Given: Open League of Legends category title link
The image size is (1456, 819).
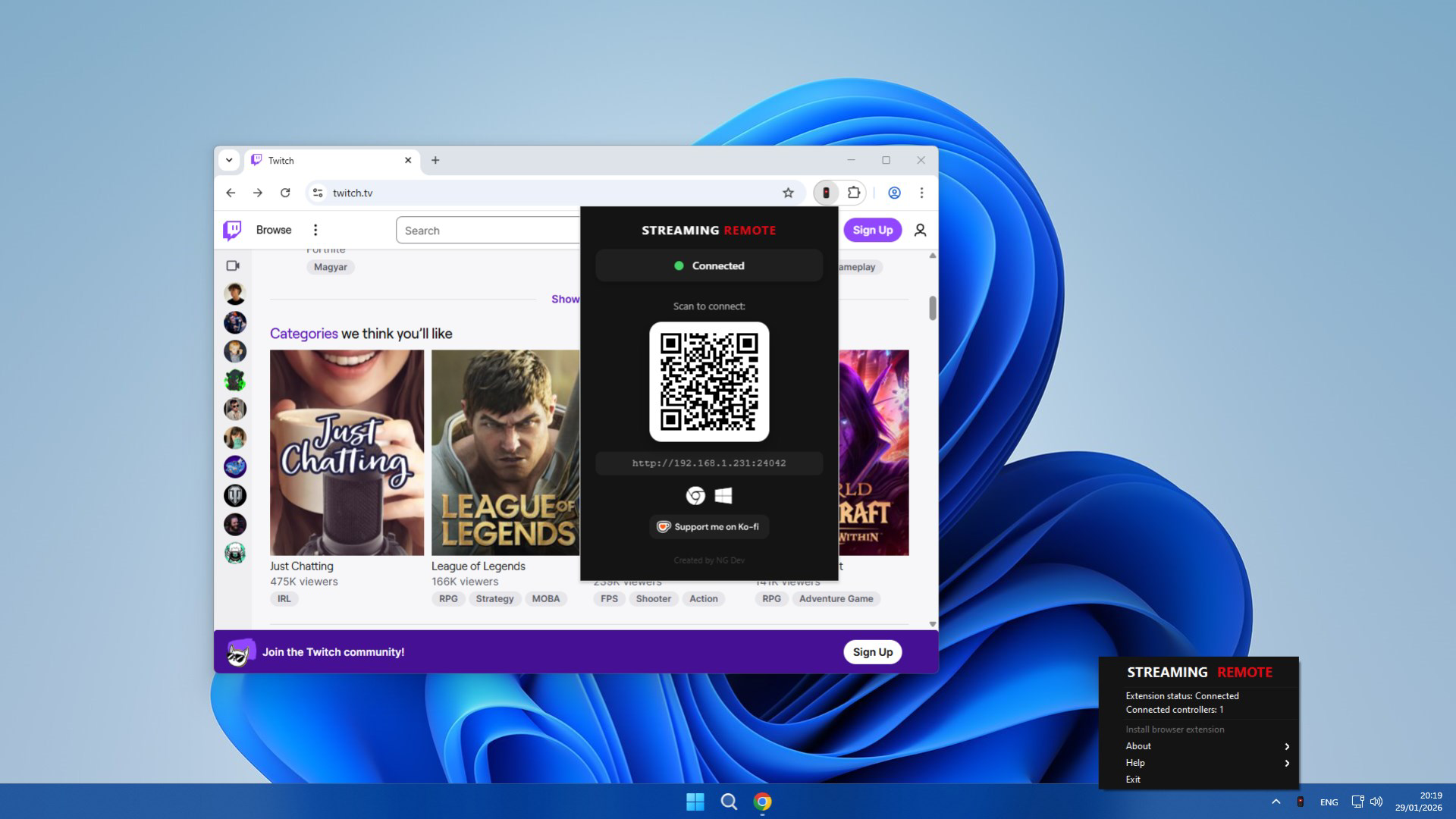Looking at the screenshot, I should [x=479, y=566].
